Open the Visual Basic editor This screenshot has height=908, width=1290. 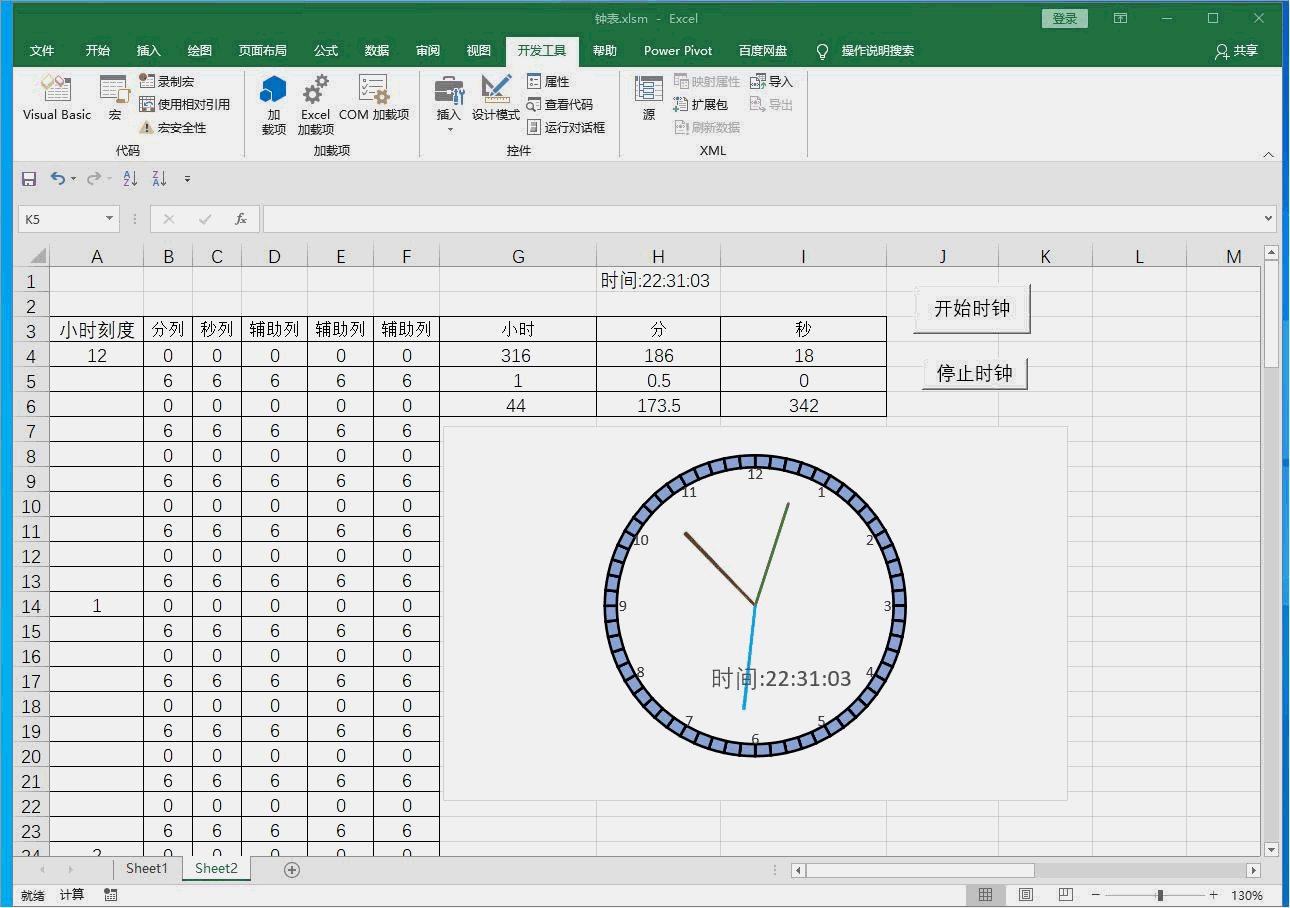click(x=57, y=98)
